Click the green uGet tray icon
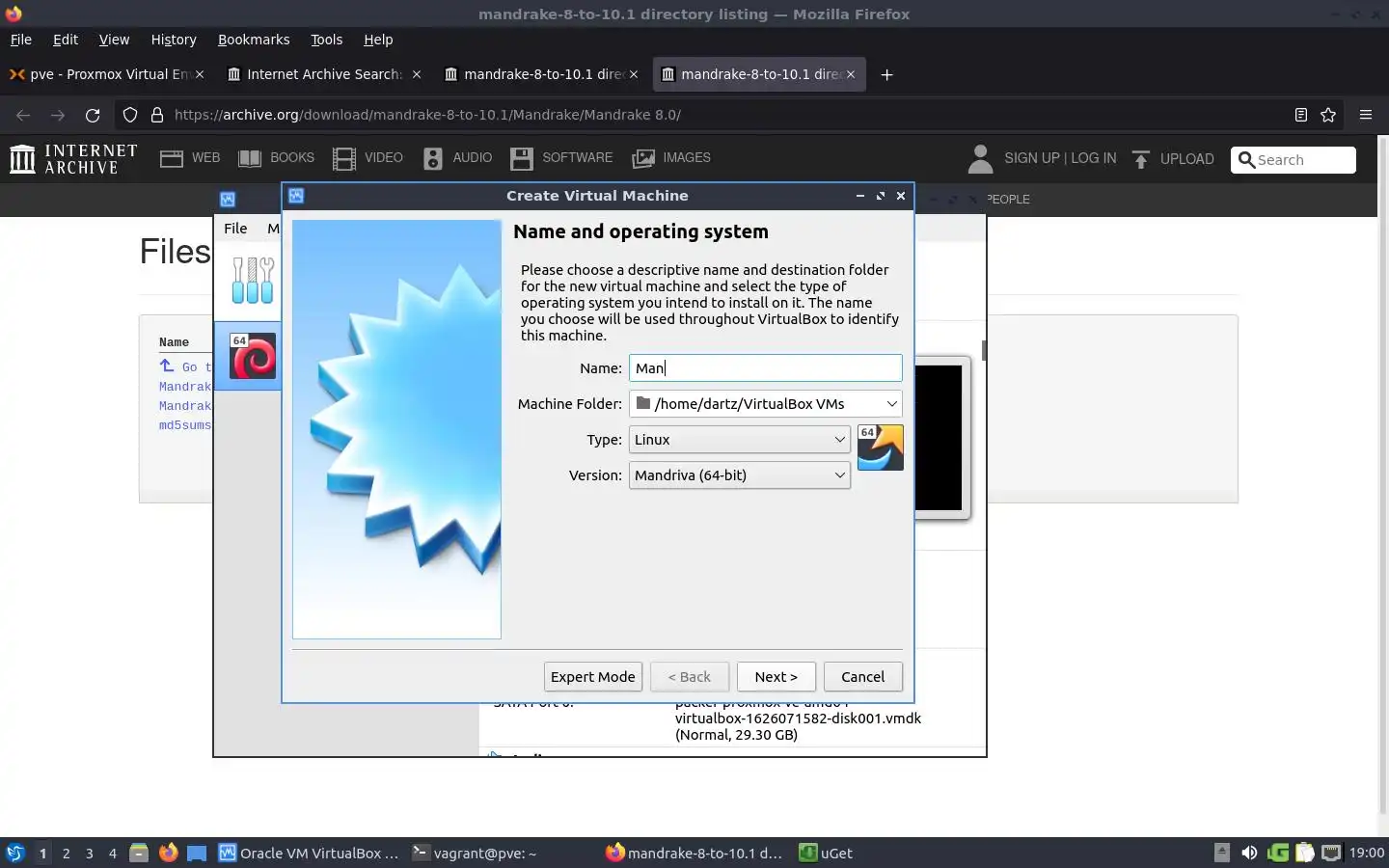Viewport: 1389px width, 868px height. (1278, 853)
